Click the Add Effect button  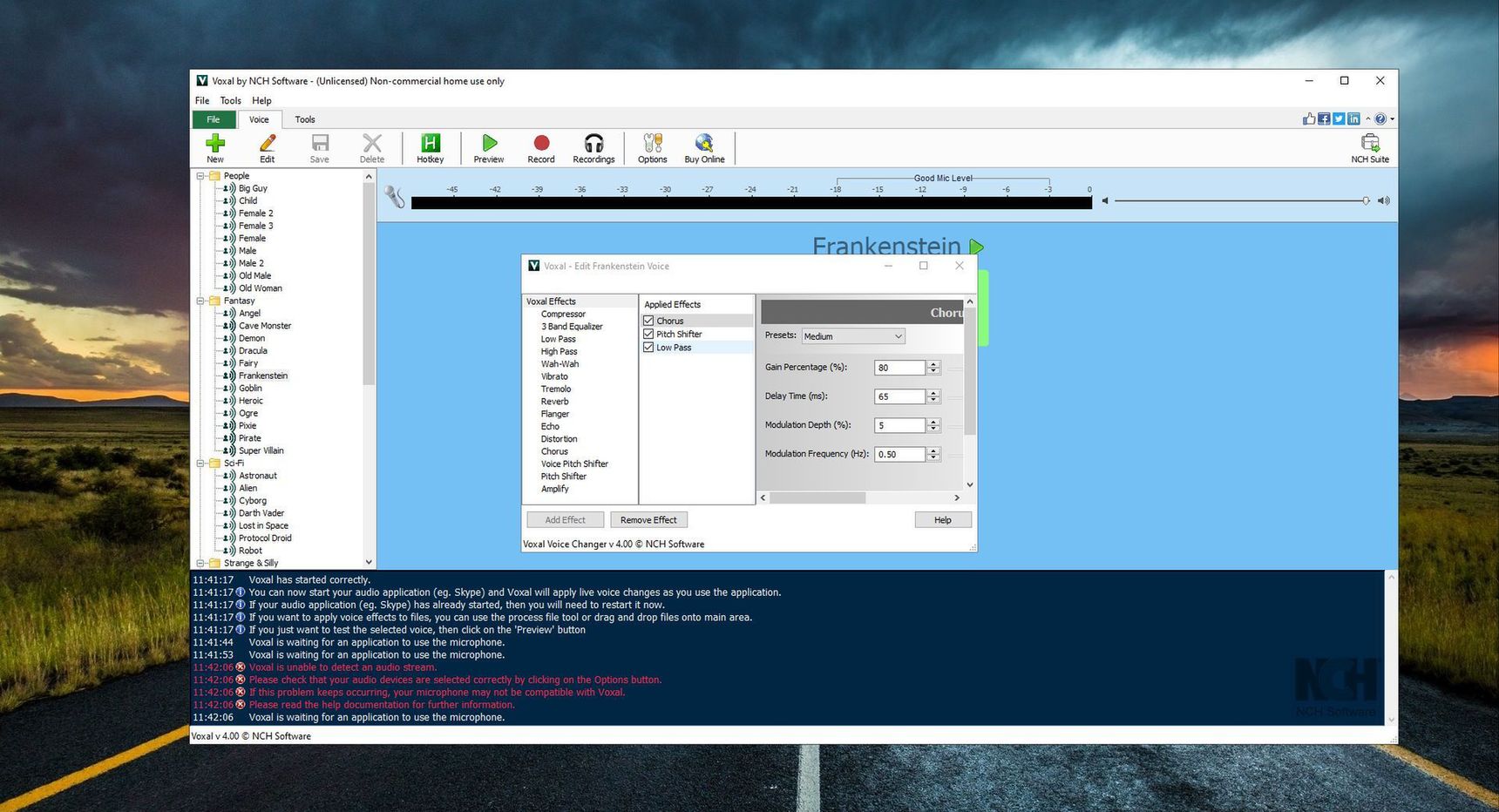point(565,520)
